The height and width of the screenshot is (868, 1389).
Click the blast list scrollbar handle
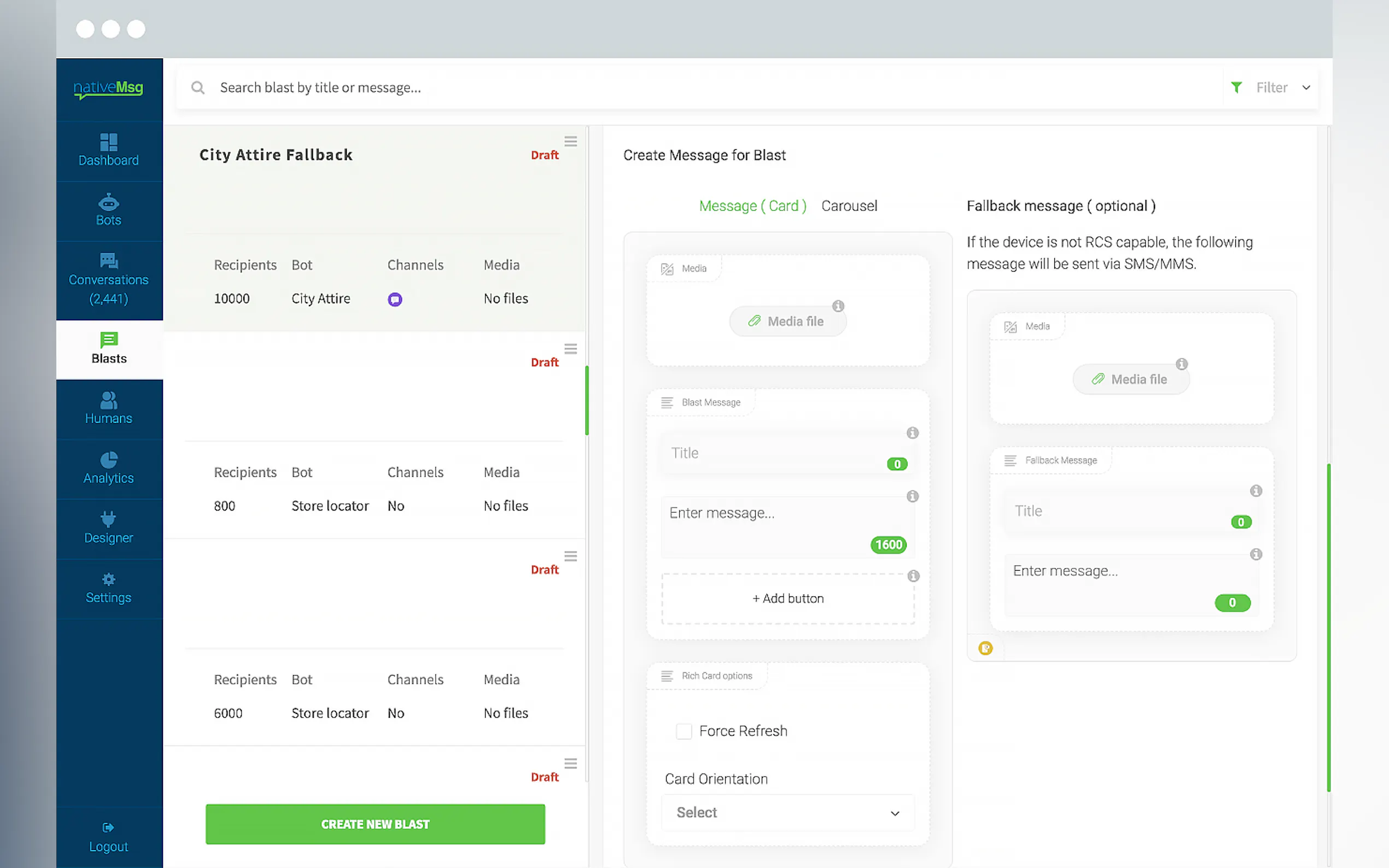coord(586,401)
